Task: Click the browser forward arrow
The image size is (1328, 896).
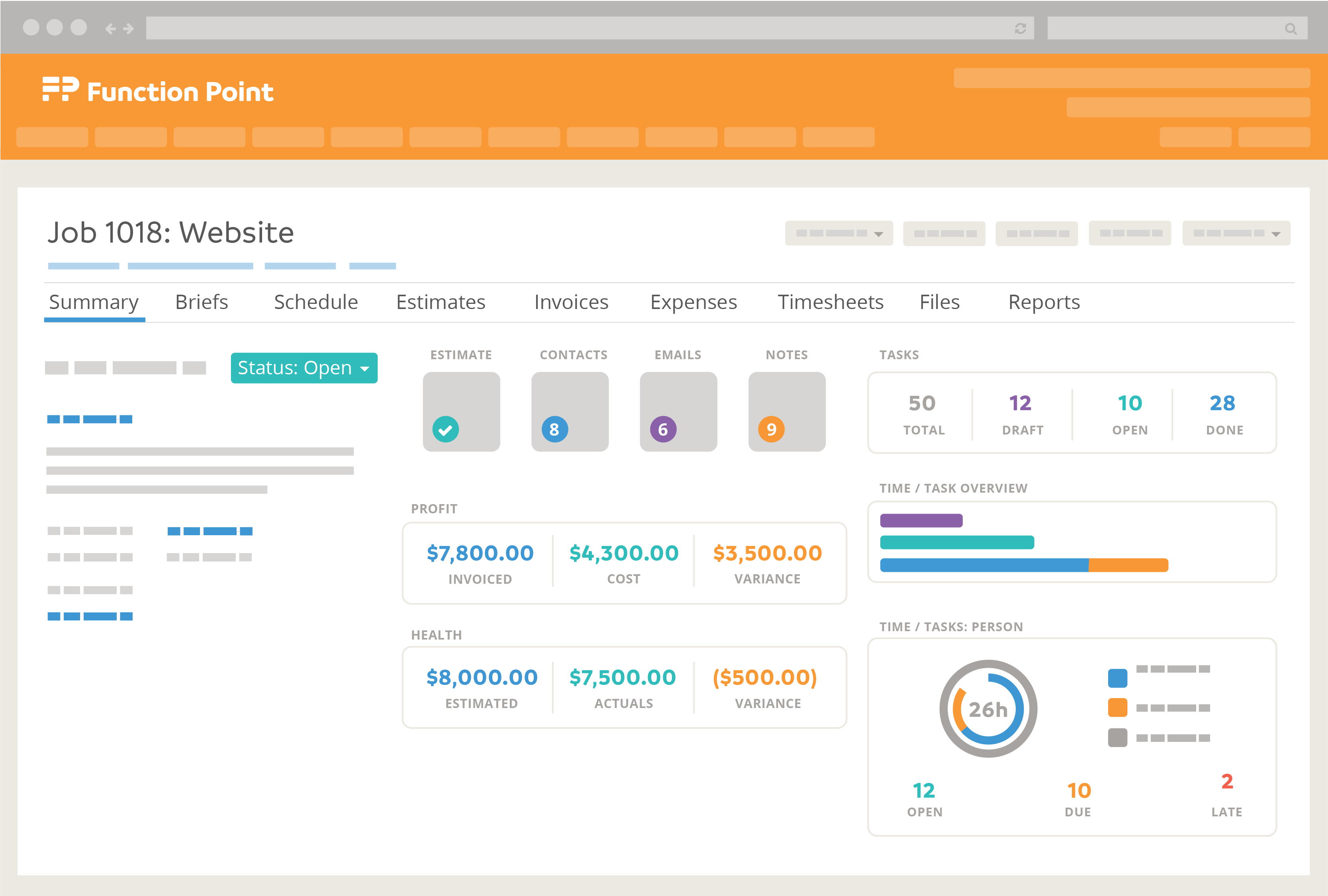Action: 129,29
